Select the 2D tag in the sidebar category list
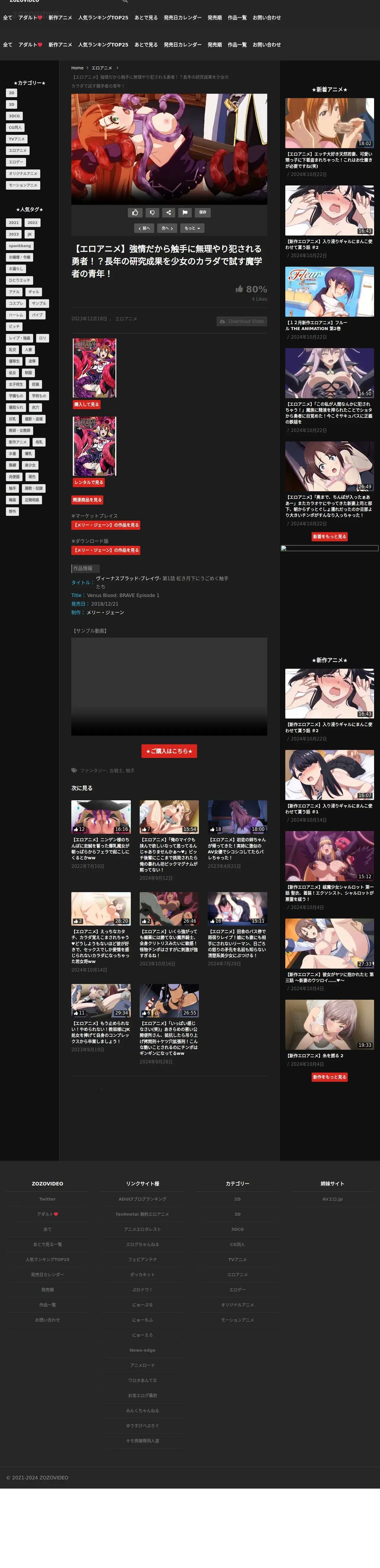 [x=12, y=93]
